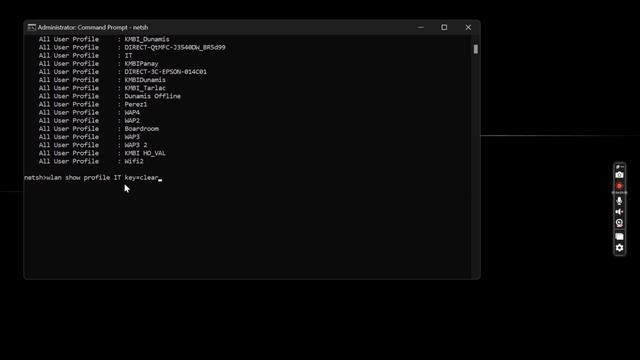Click the profile name 'KMBI_Dunamis'

147,39
